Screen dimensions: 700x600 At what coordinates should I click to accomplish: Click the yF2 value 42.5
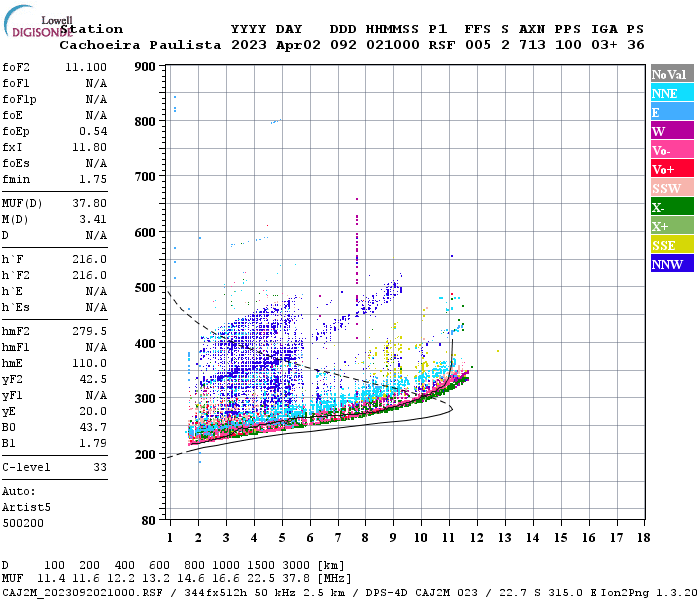point(93,379)
